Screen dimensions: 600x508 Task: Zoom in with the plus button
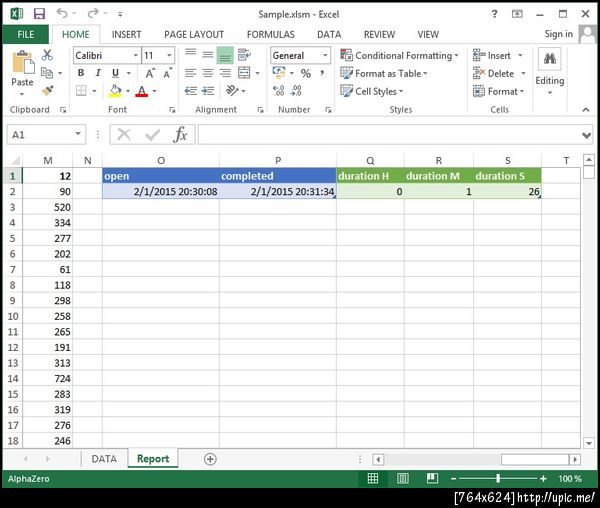tap(543, 479)
